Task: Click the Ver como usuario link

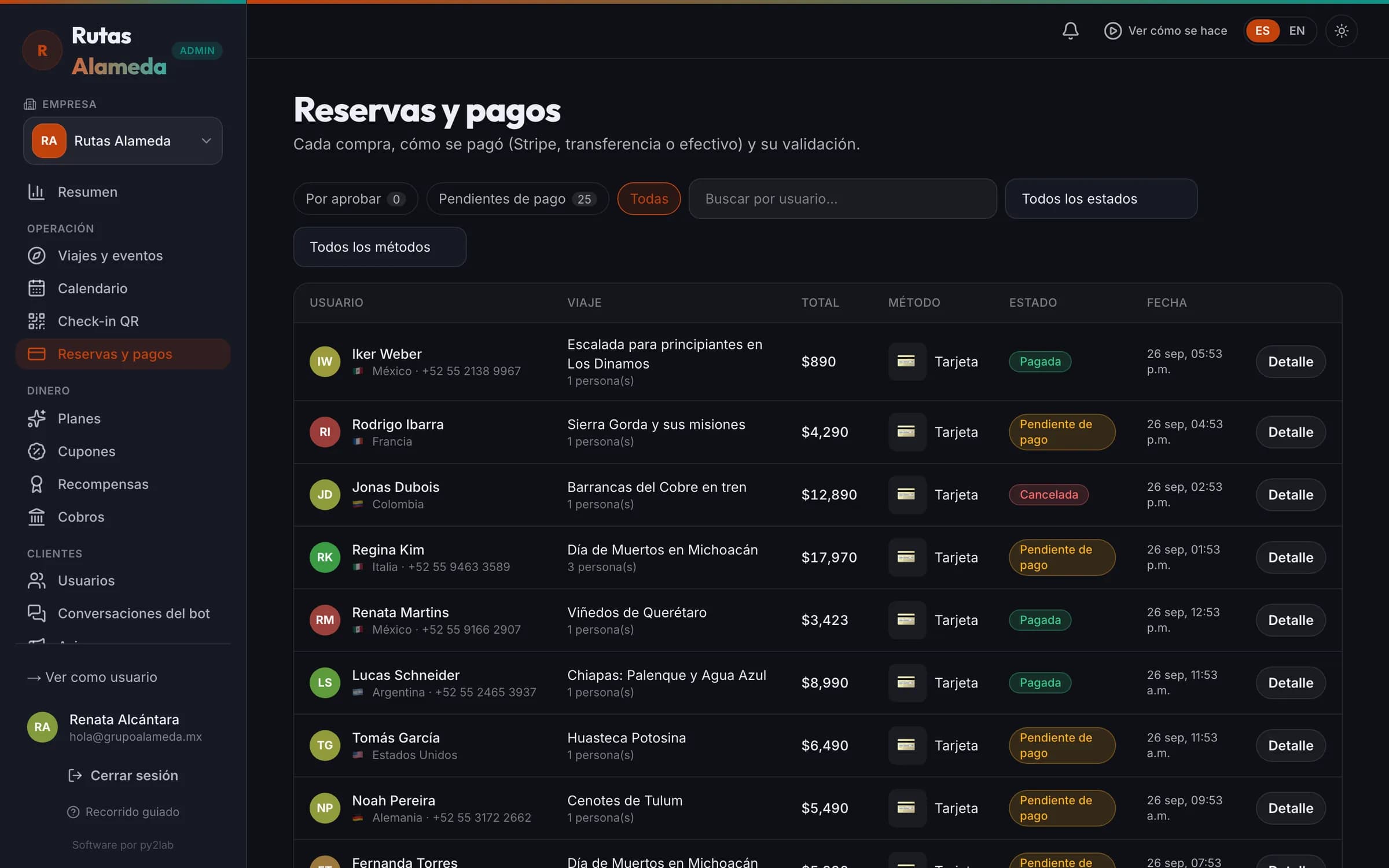Action: pos(92,677)
